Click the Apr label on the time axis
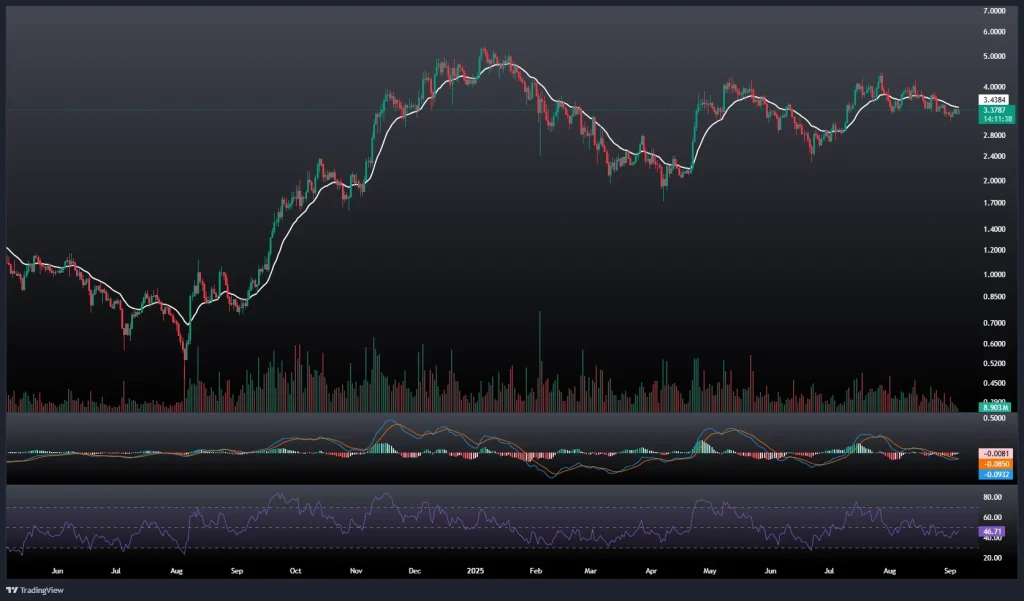The height and width of the screenshot is (601, 1024). (x=651, y=569)
